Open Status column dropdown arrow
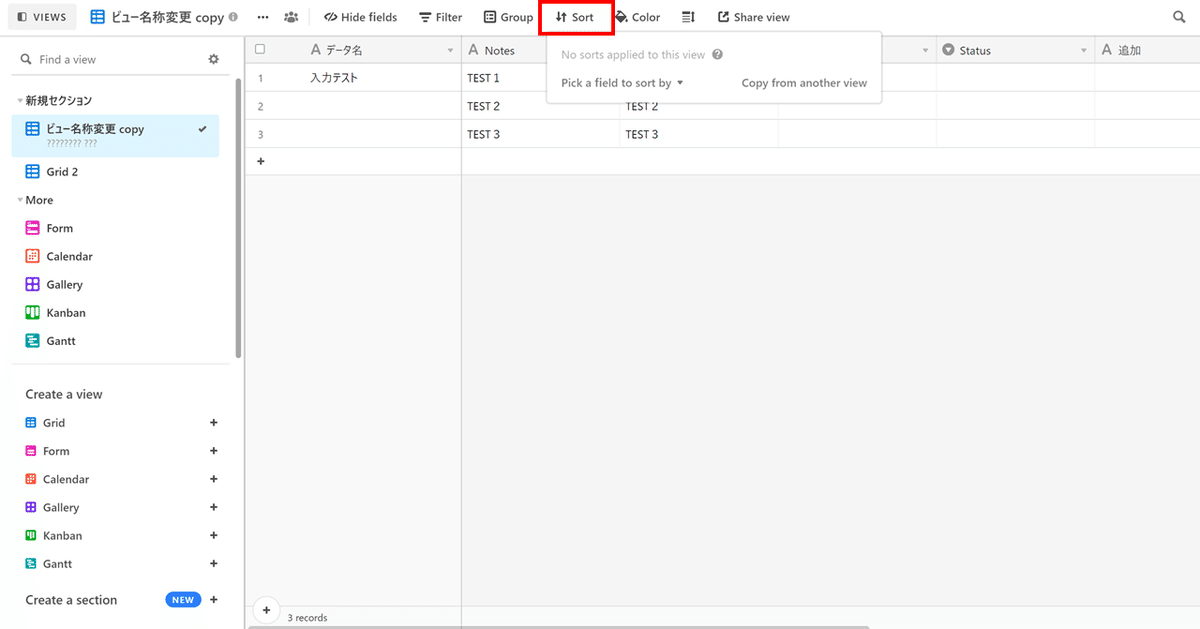 1083,50
